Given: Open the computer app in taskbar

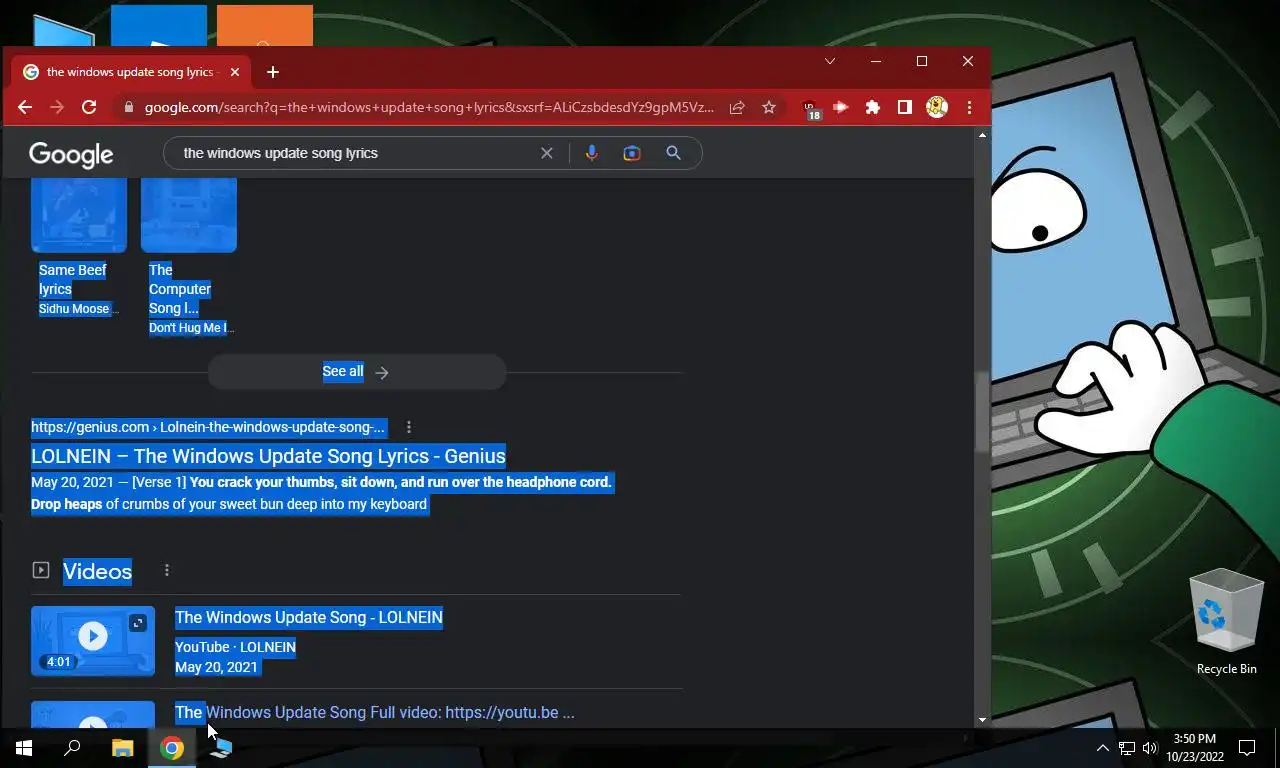Looking at the screenshot, I should [221, 748].
